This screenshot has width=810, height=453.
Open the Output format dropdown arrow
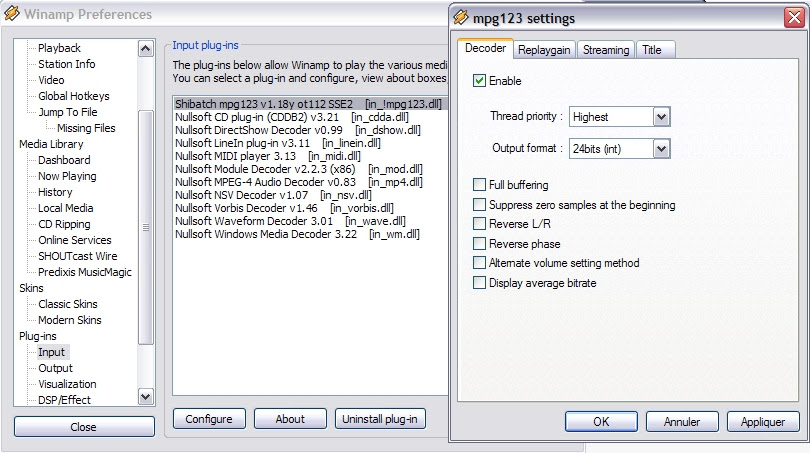click(x=661, y=149)
